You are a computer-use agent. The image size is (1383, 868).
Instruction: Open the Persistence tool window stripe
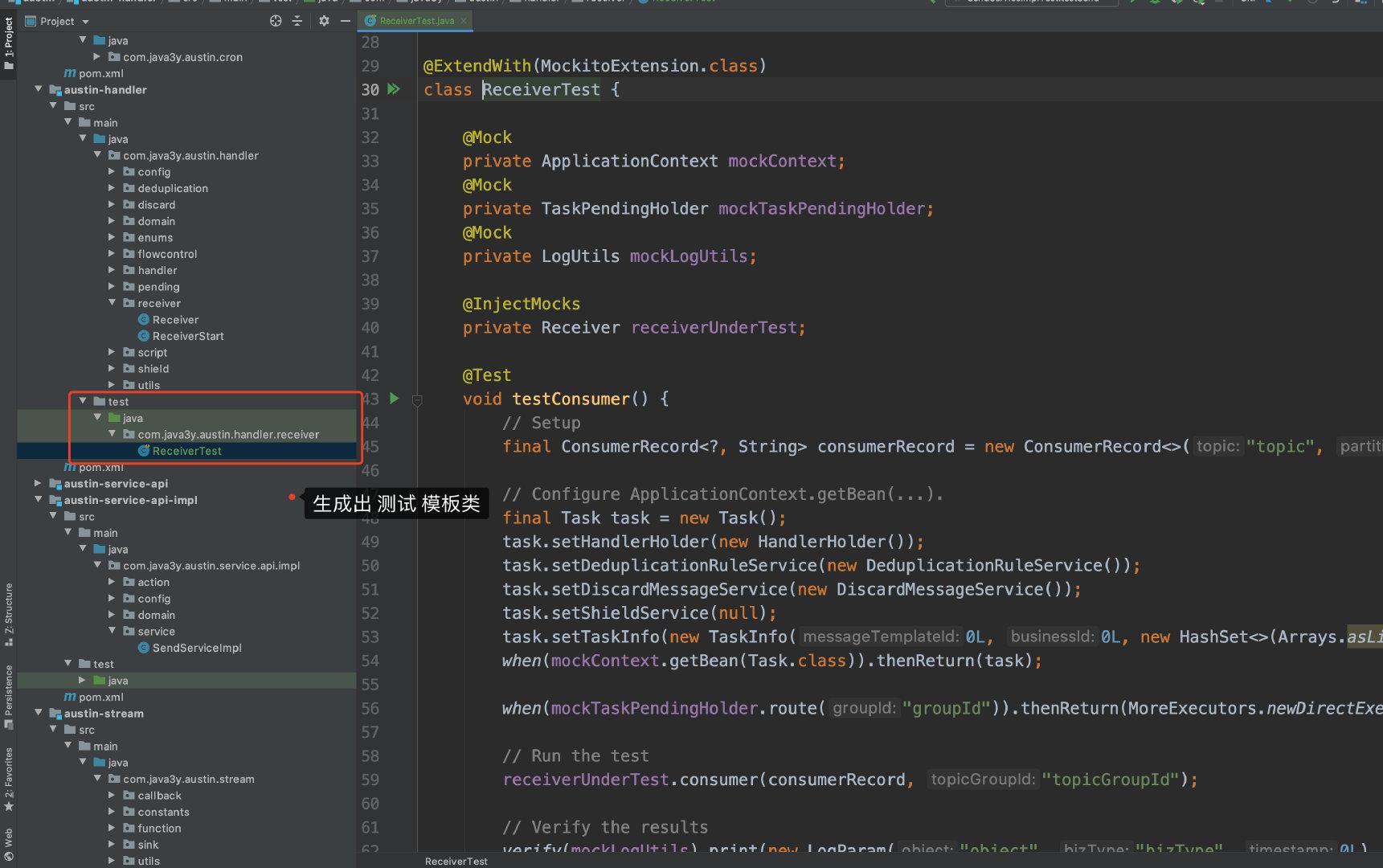8,697
